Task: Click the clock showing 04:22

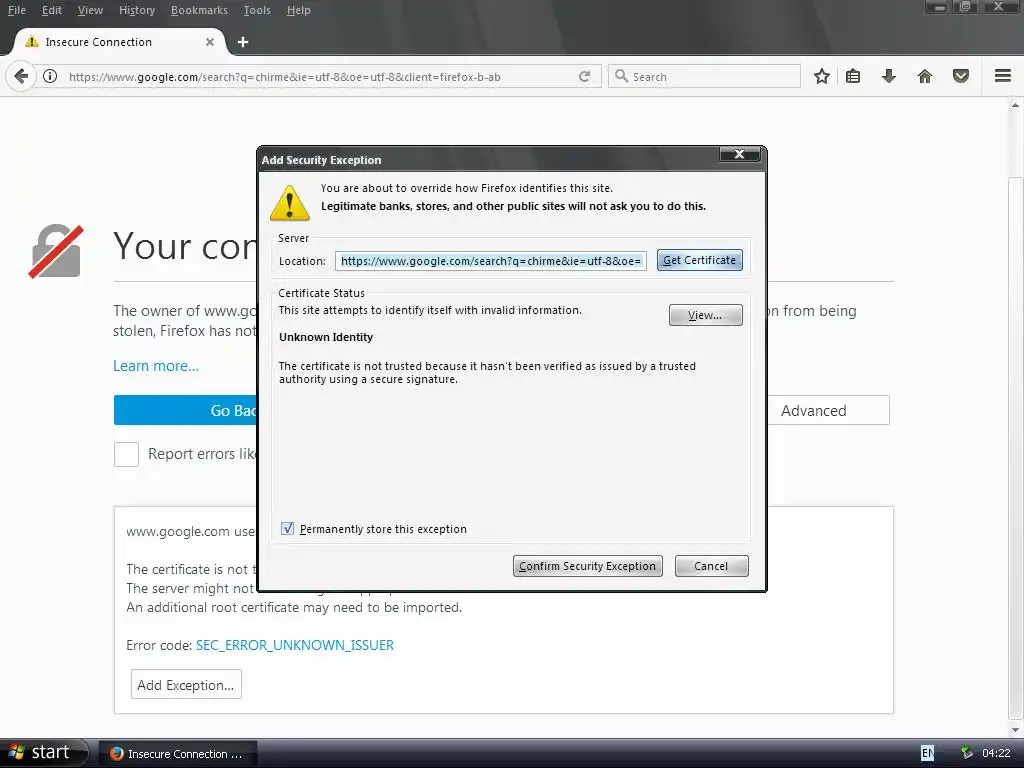Action: [x=996, y=753]
